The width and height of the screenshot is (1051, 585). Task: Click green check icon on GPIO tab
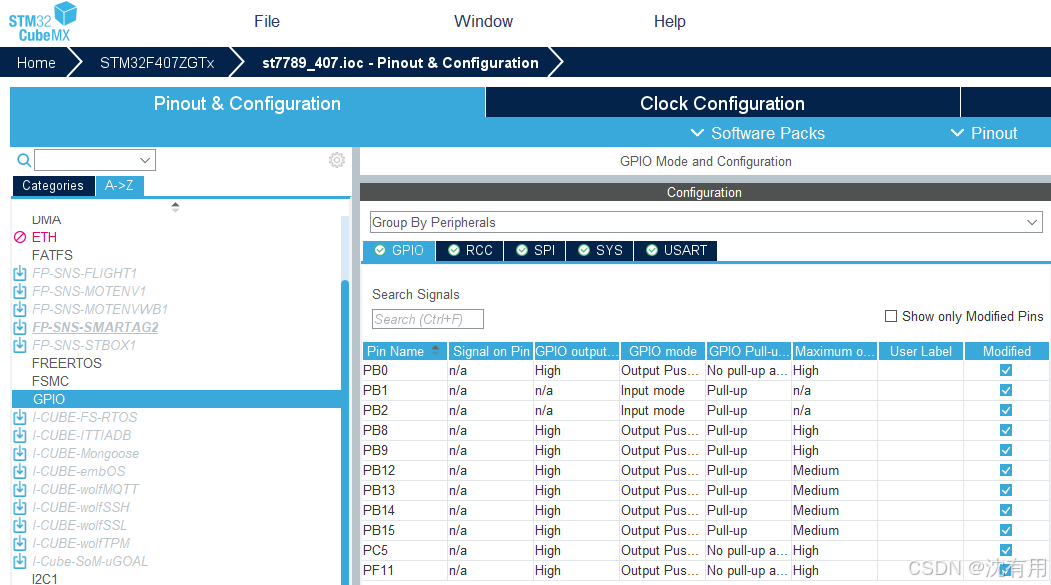point(380,250)
